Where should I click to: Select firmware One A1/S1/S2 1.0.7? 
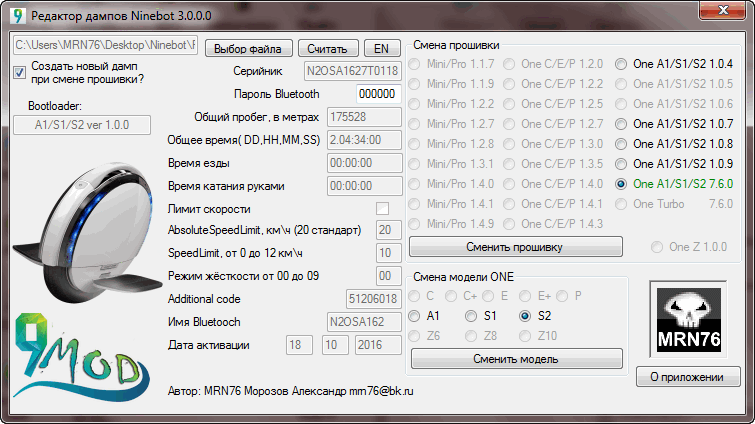pos(622,124)
